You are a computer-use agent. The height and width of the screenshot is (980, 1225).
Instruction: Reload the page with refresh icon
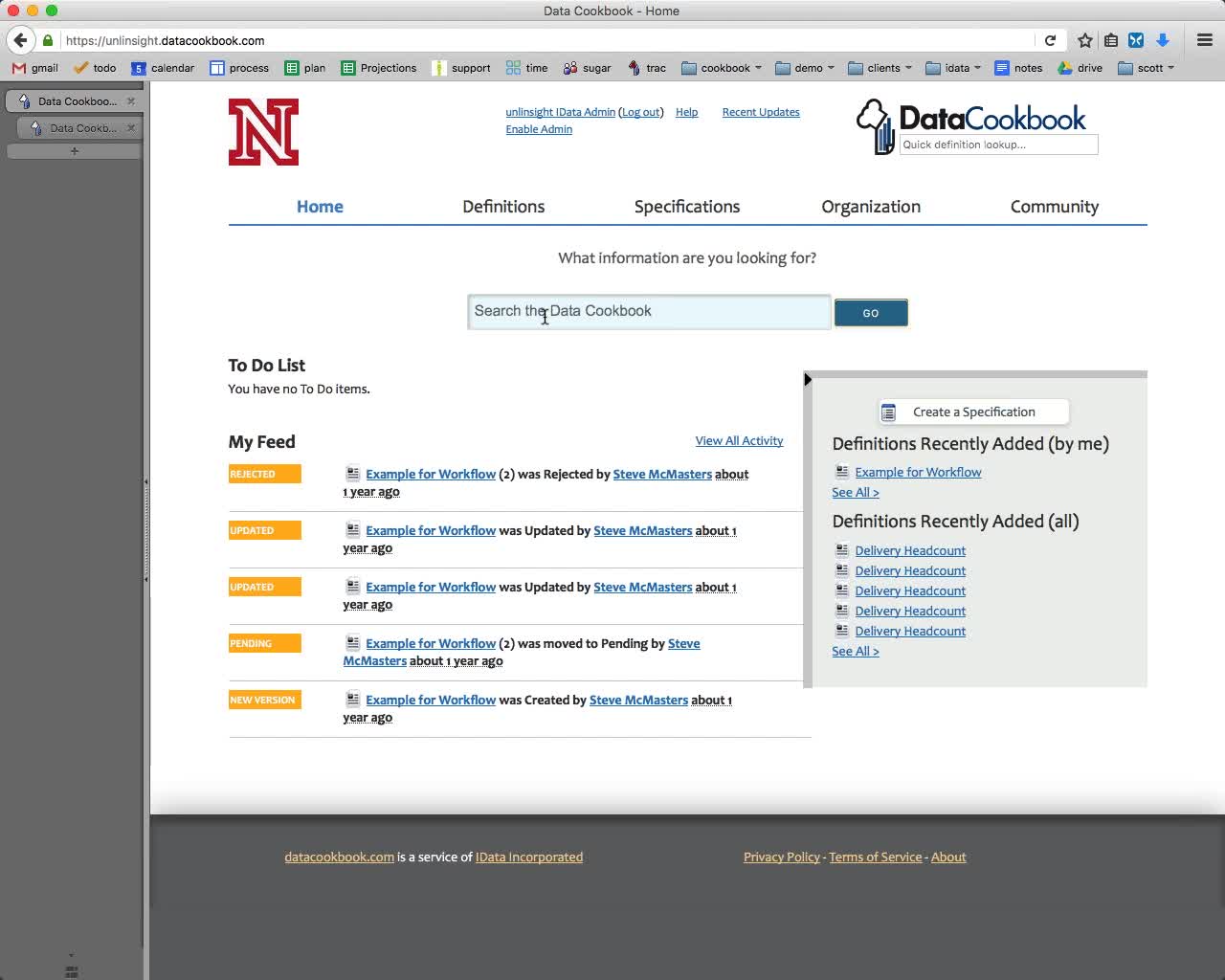[x=1050, y=40]
